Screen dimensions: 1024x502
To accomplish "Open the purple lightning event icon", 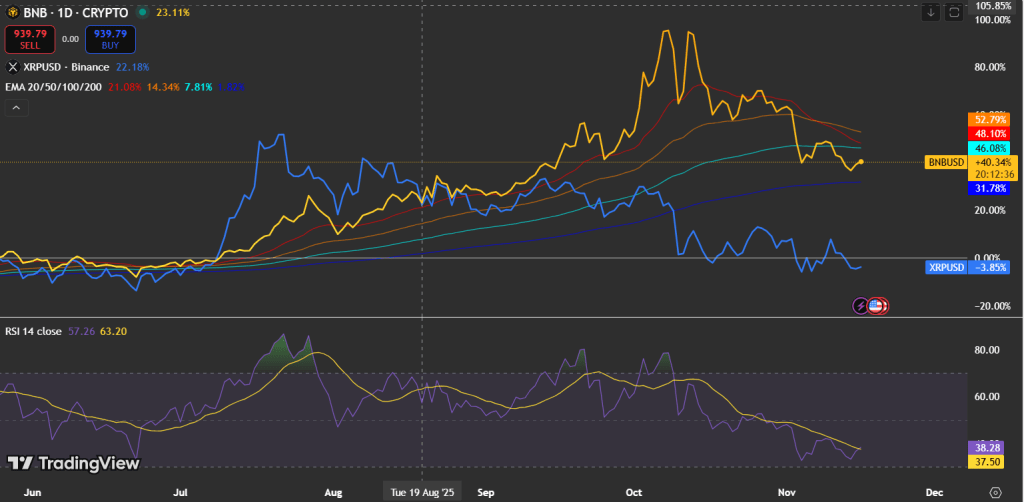I will pos(861,305).
